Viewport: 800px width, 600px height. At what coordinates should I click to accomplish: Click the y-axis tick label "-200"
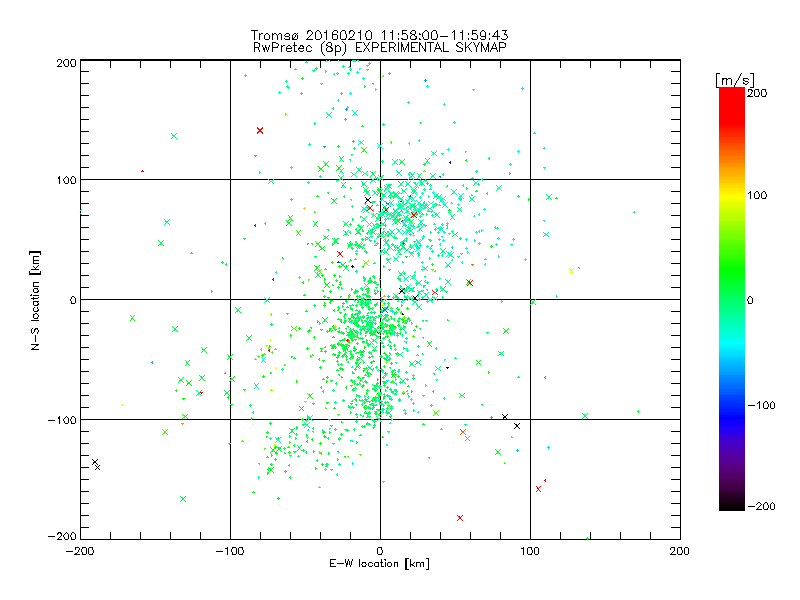click(x=62, y=536)
